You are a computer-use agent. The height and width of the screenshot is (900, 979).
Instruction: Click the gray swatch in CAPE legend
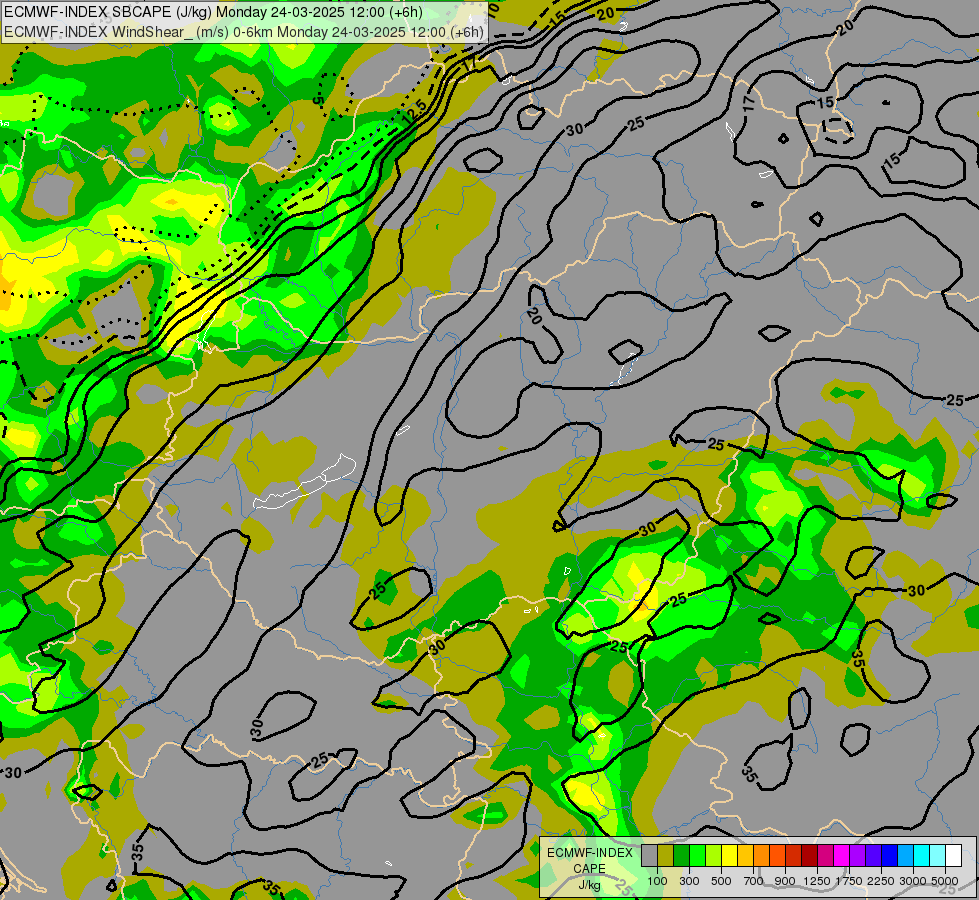click(x=649, y=856)
